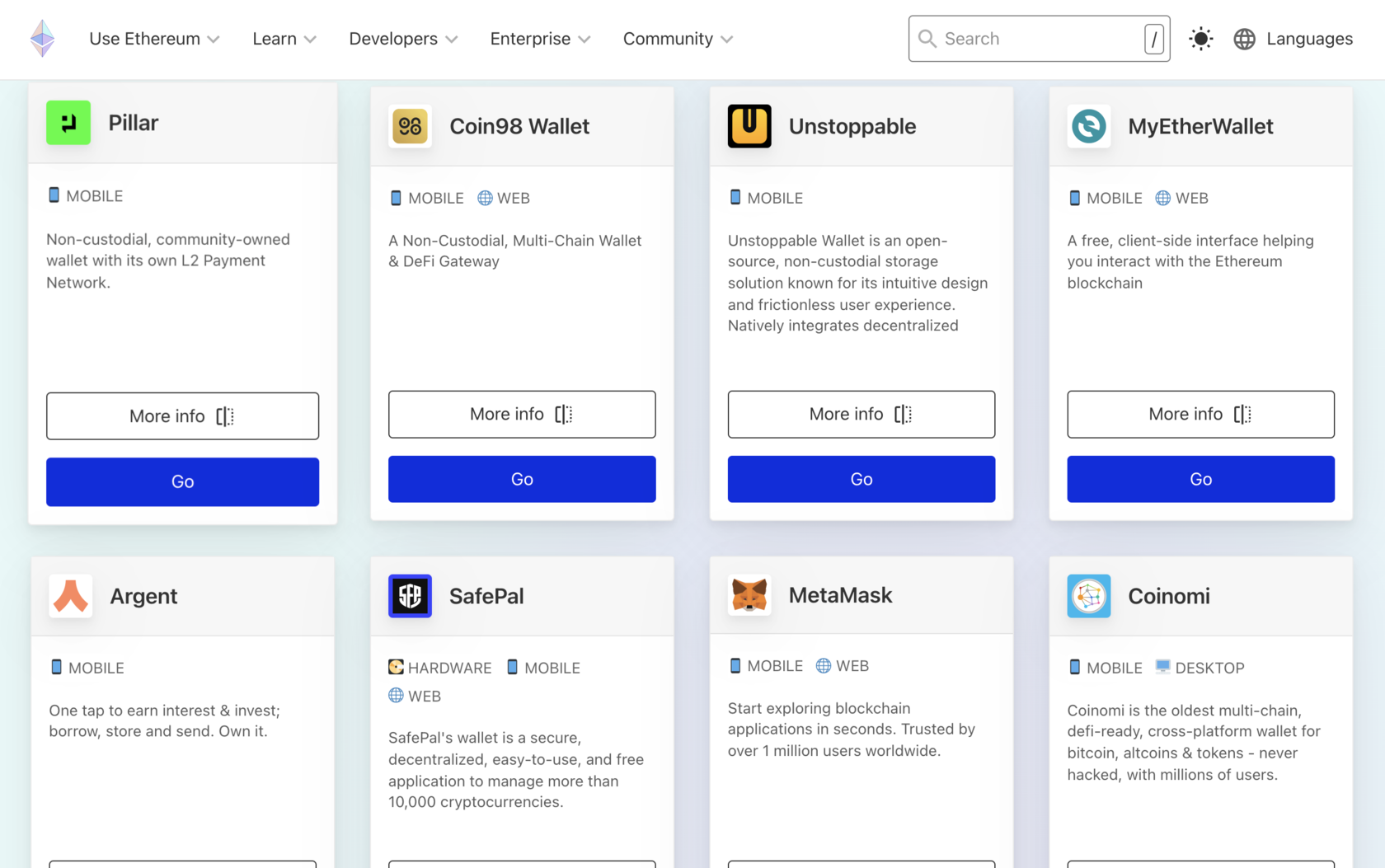Viewport: 1385px width, 868px height.
Task: Click the MetaMask fox logo
Action: click(x=749, y=595)
